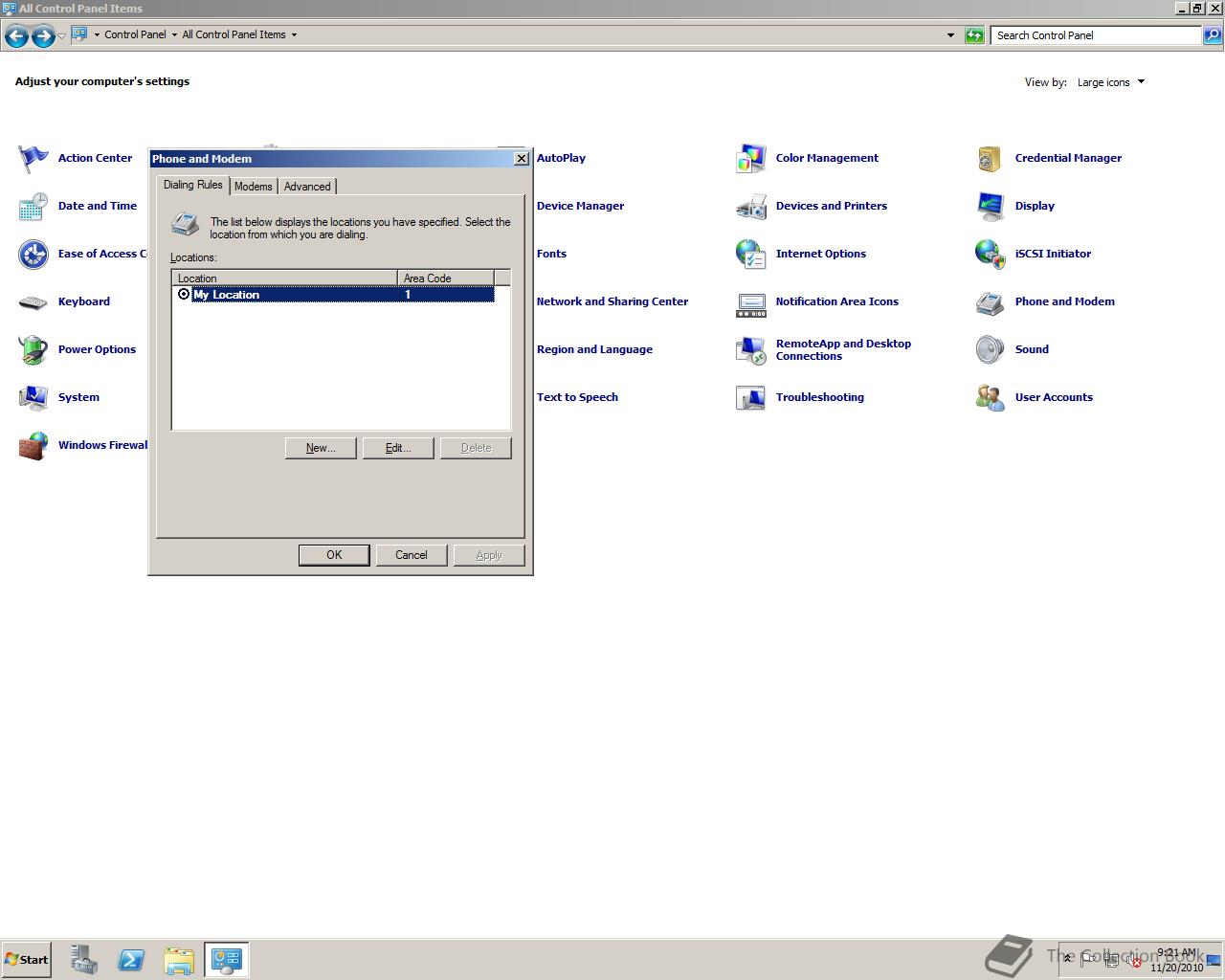This screenshot has height=980, width=1225.
Task: Open Windows Explorer folder on taskbar
Action: click(x=179, y=960)
